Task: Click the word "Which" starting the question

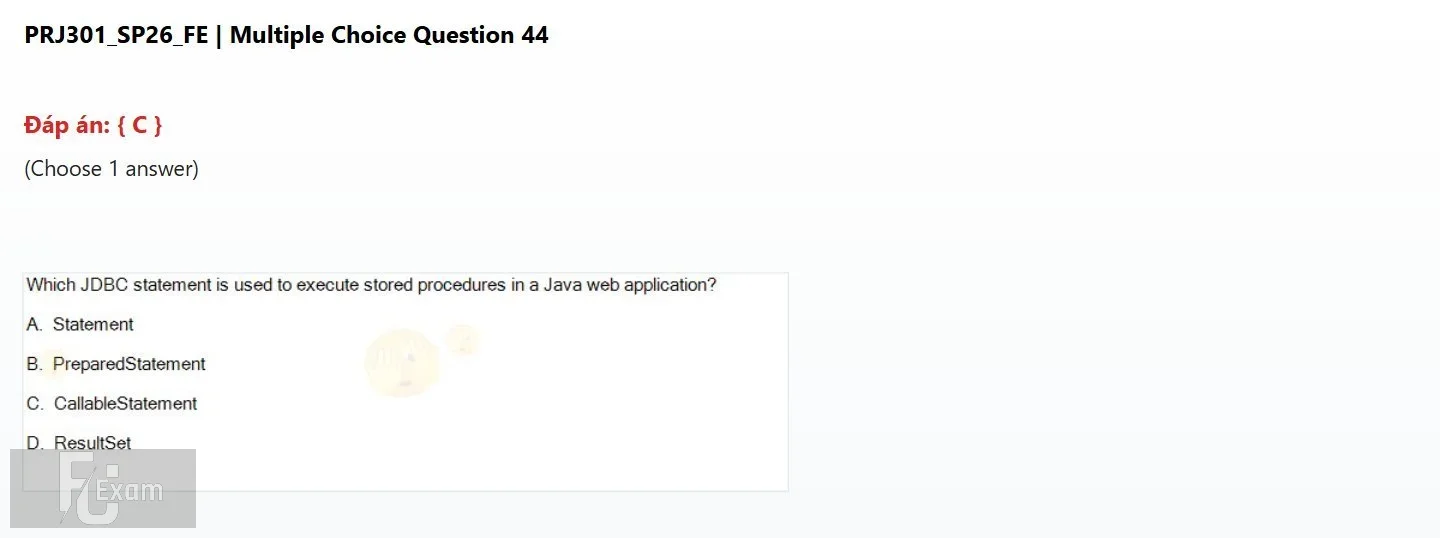Action: coord(51,285)
